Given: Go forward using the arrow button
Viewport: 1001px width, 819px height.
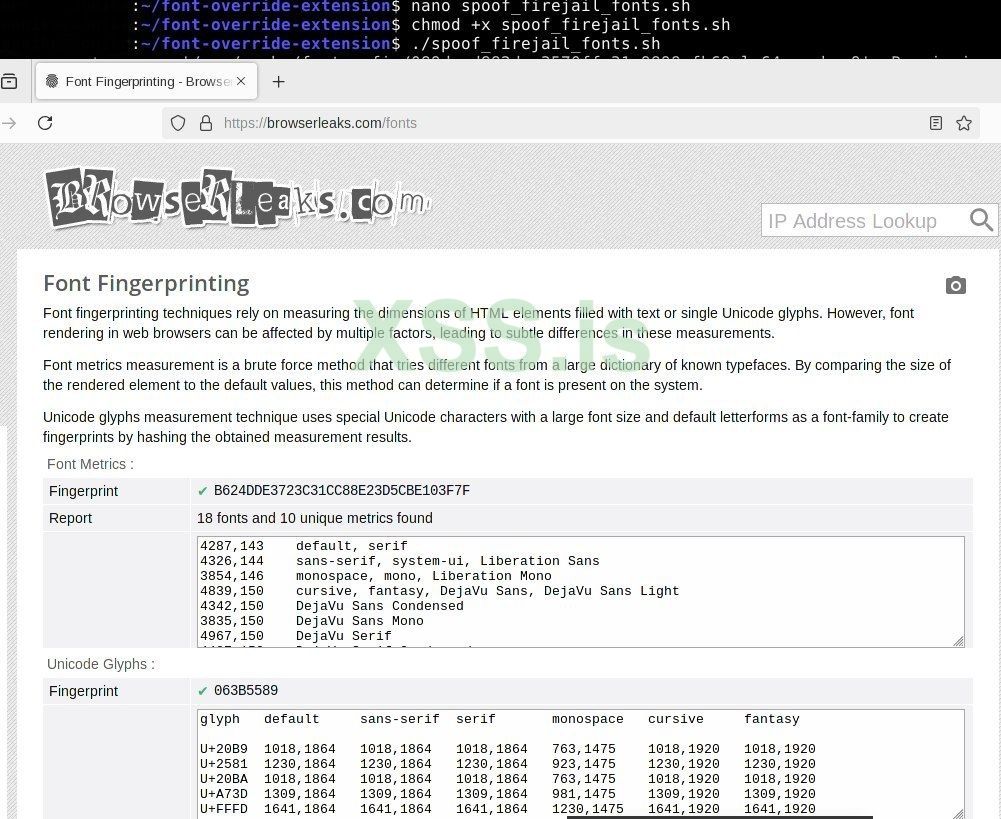Looking at the screenshot, I should point(9,123).
